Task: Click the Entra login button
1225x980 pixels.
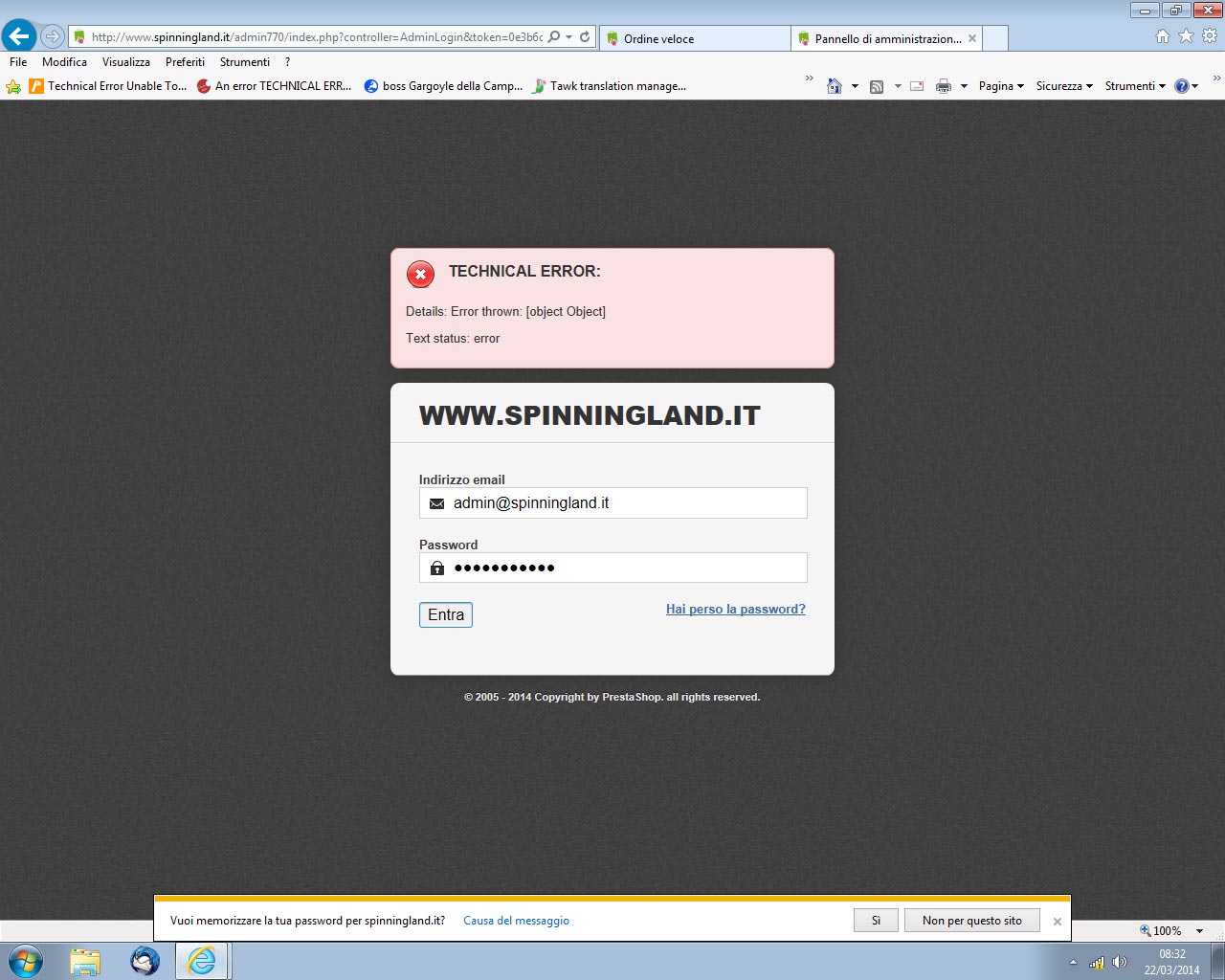Action: pyautogui.click(x=446, y=615)
